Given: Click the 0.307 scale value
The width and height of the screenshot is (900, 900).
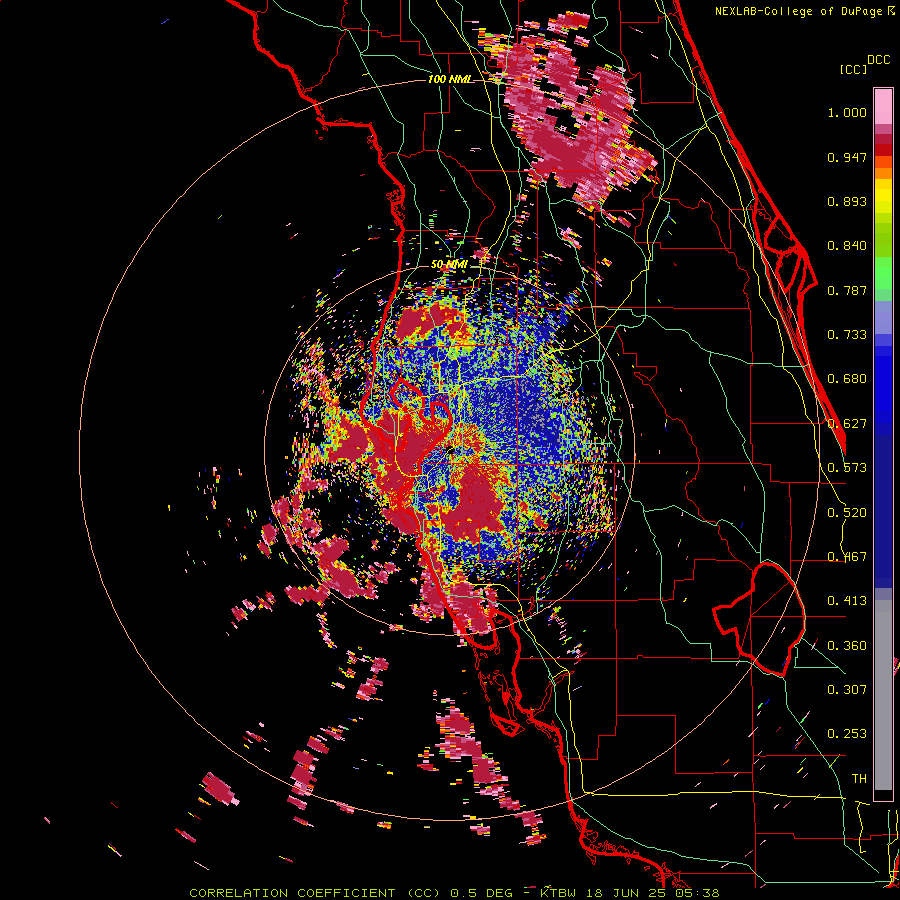Looking at the screenshot, I should click(847, 690).
